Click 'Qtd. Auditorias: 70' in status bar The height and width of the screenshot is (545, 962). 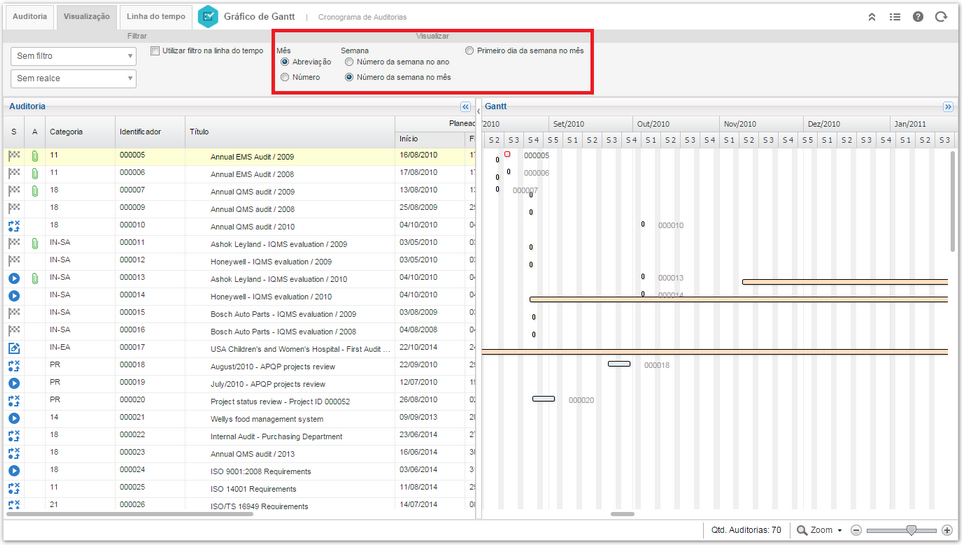tap(746, 530)
